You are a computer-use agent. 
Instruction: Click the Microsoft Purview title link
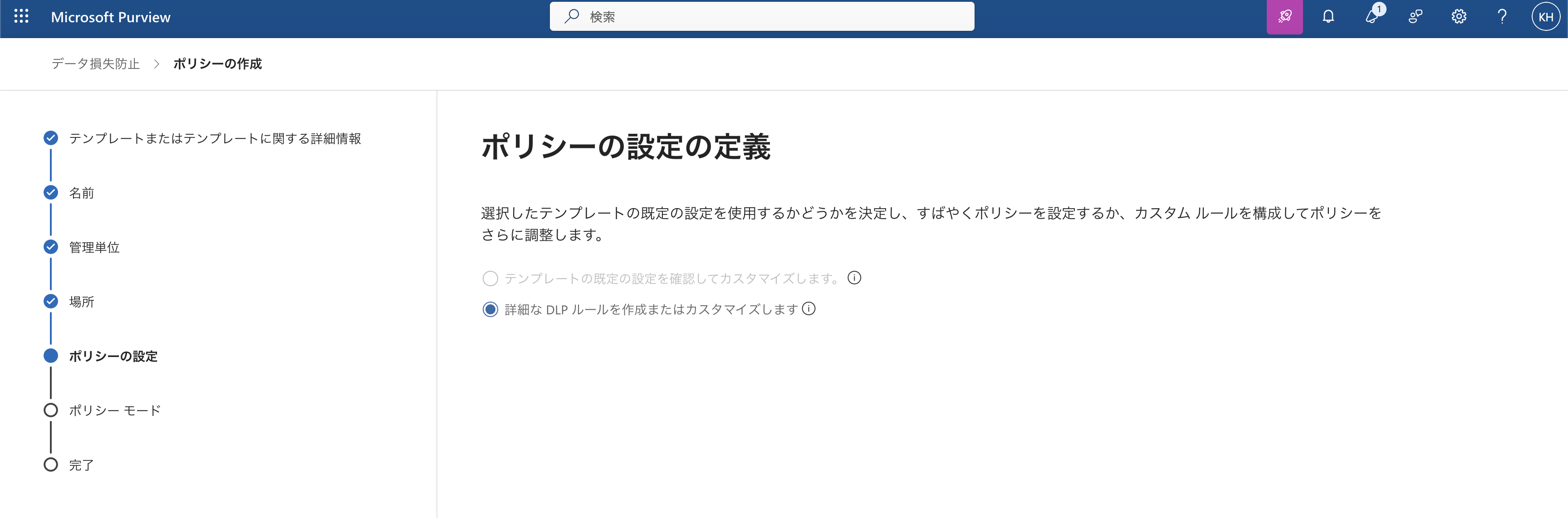tap(111, 17)
